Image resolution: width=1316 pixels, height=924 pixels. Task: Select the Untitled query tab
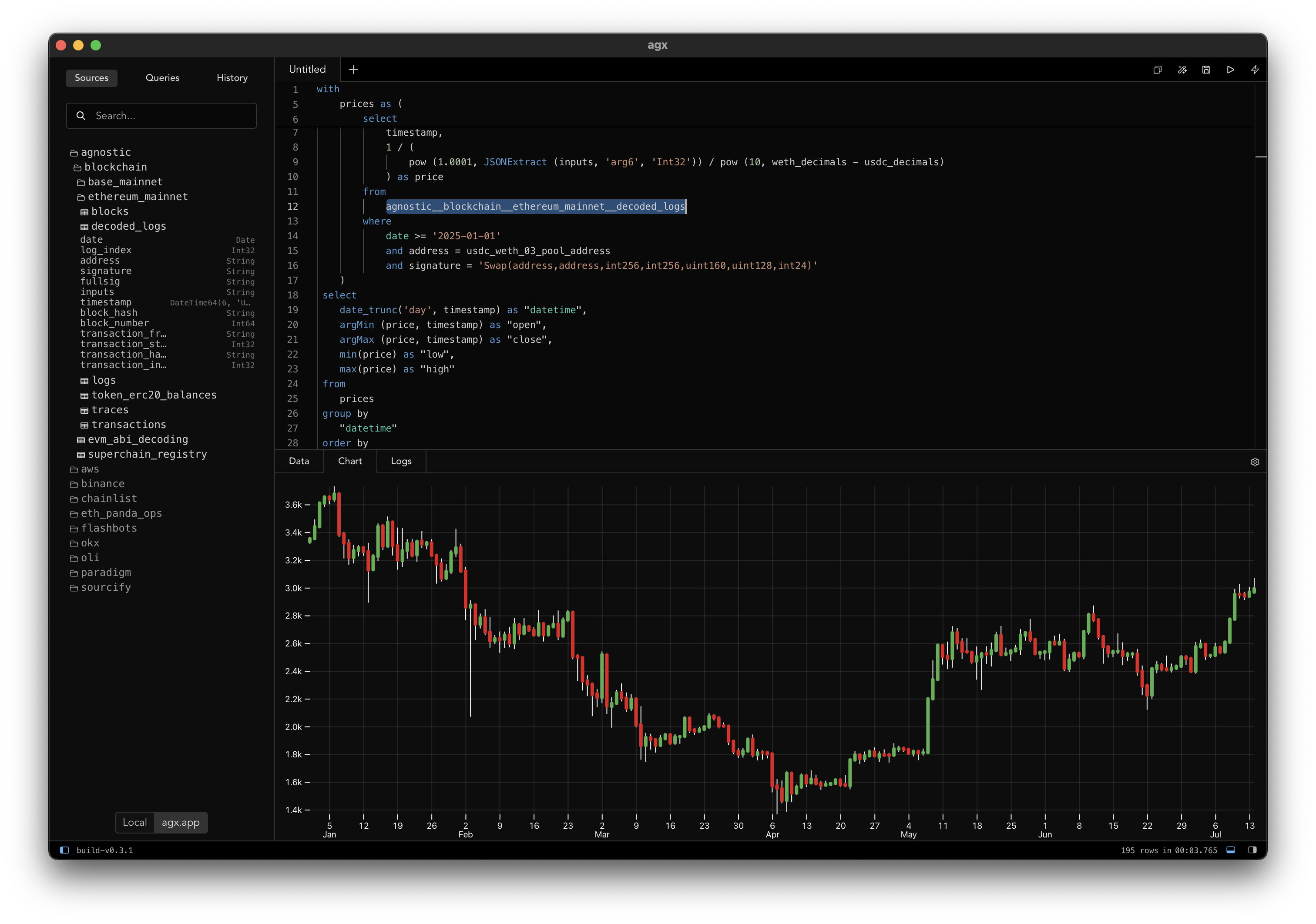click(307, 69)
